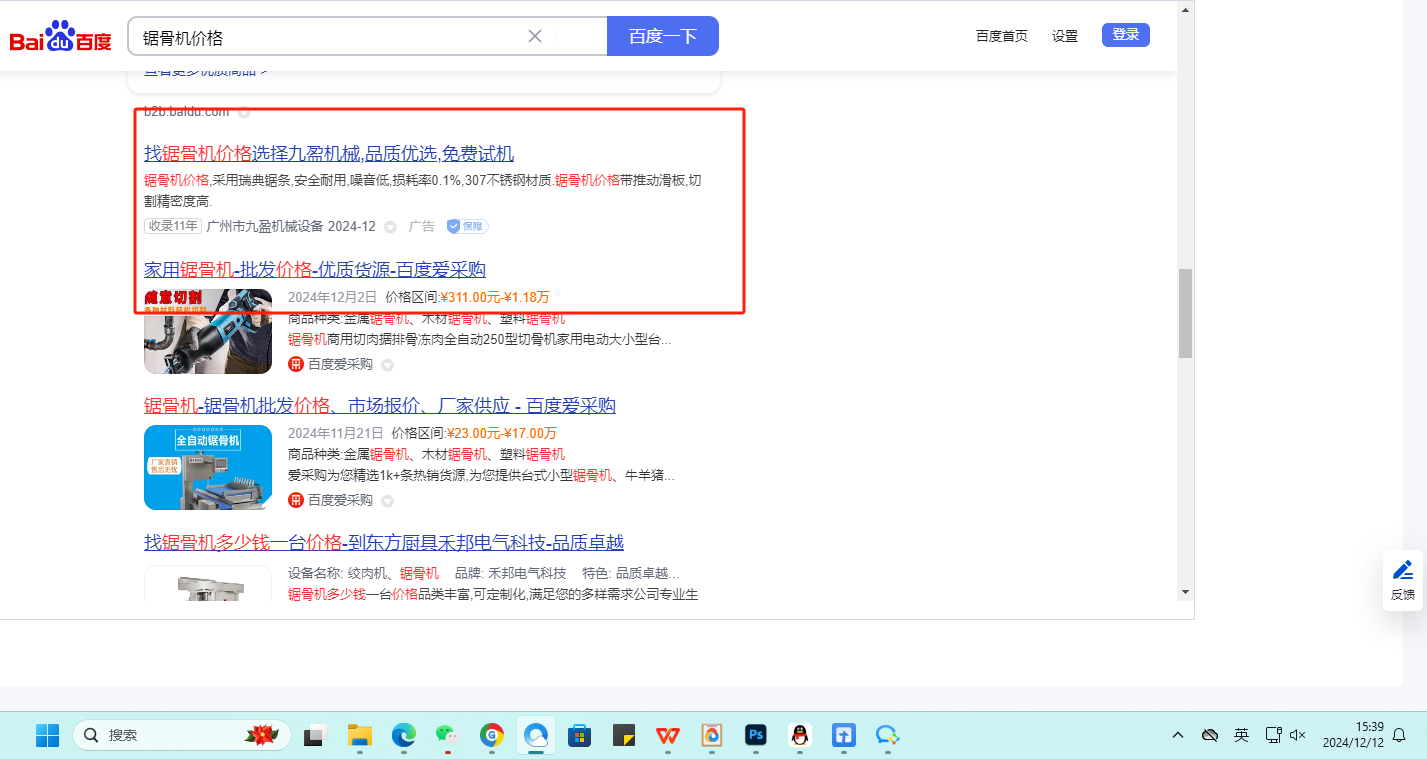The height and width of the screenshot is (759, 1427).
Task: Show hidden system tray icons chevron
Action: [1178, 735]
